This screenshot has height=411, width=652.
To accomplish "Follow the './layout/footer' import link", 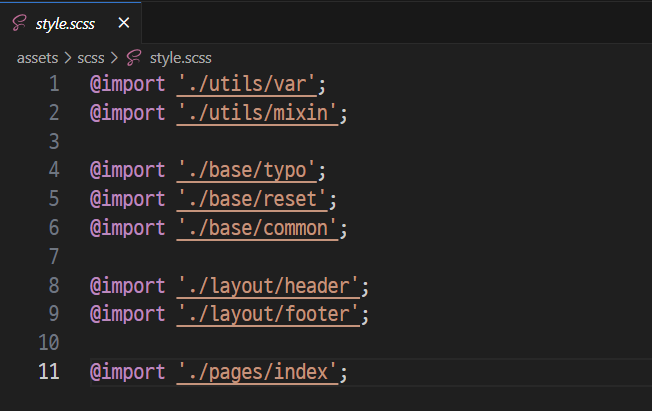I will click(x=268, y=314).
